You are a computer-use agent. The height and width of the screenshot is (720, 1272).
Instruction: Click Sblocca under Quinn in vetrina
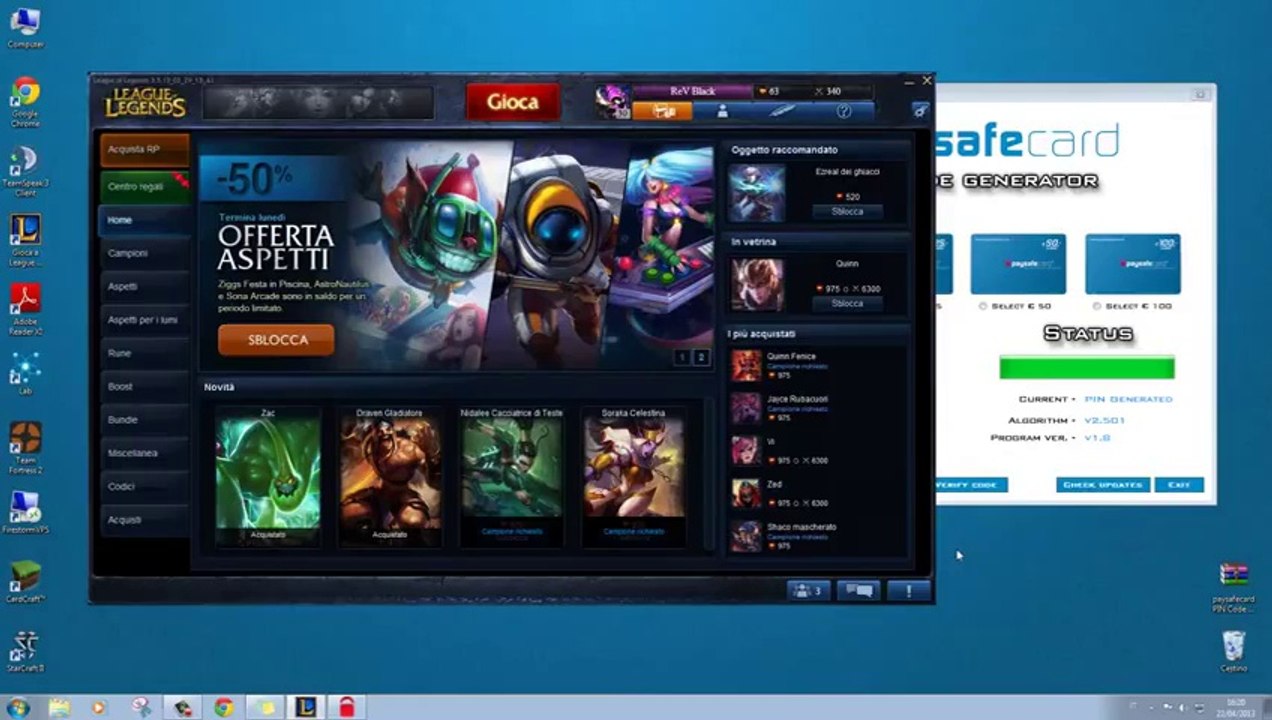(847, 303)
